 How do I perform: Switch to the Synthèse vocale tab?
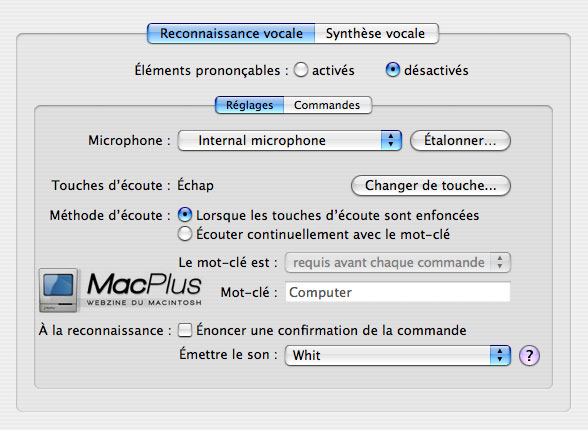click(376, 33)
